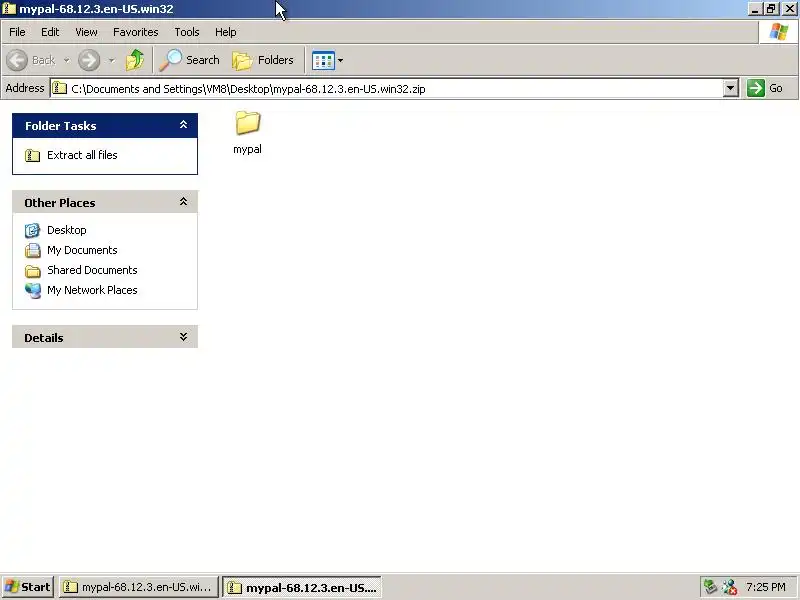
Task: Expand the Details panel
Action: 183,337
